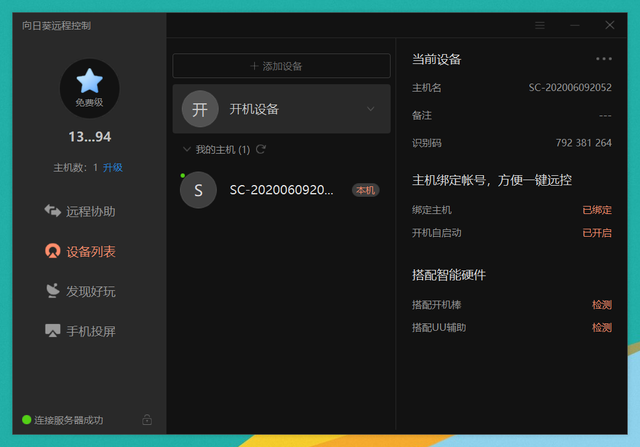640x447 pixels.
Task: Minimize the Sunlogin window
Action: tap(575, 25)
